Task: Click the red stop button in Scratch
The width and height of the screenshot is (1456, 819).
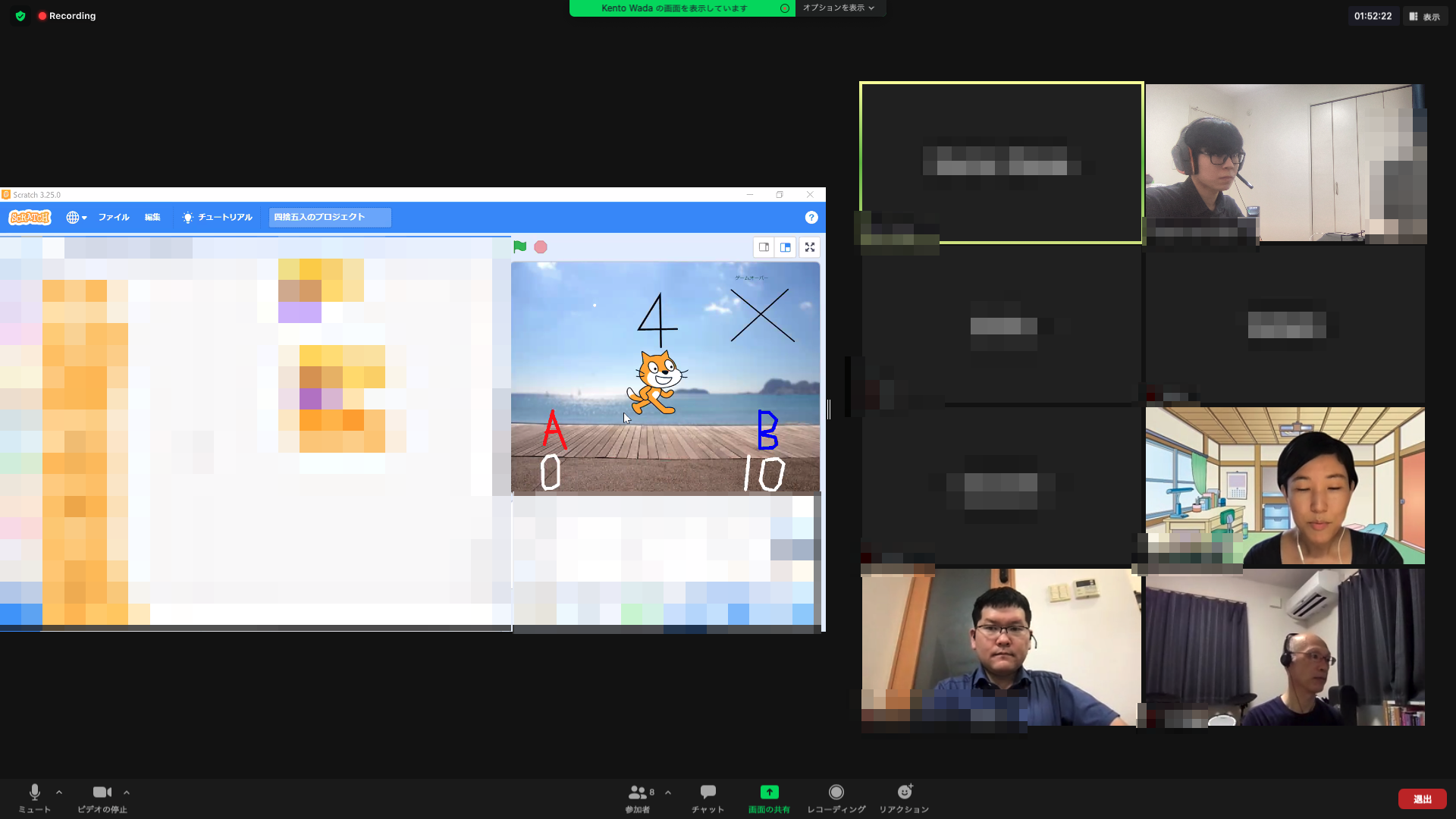Action: click(541, 246)
